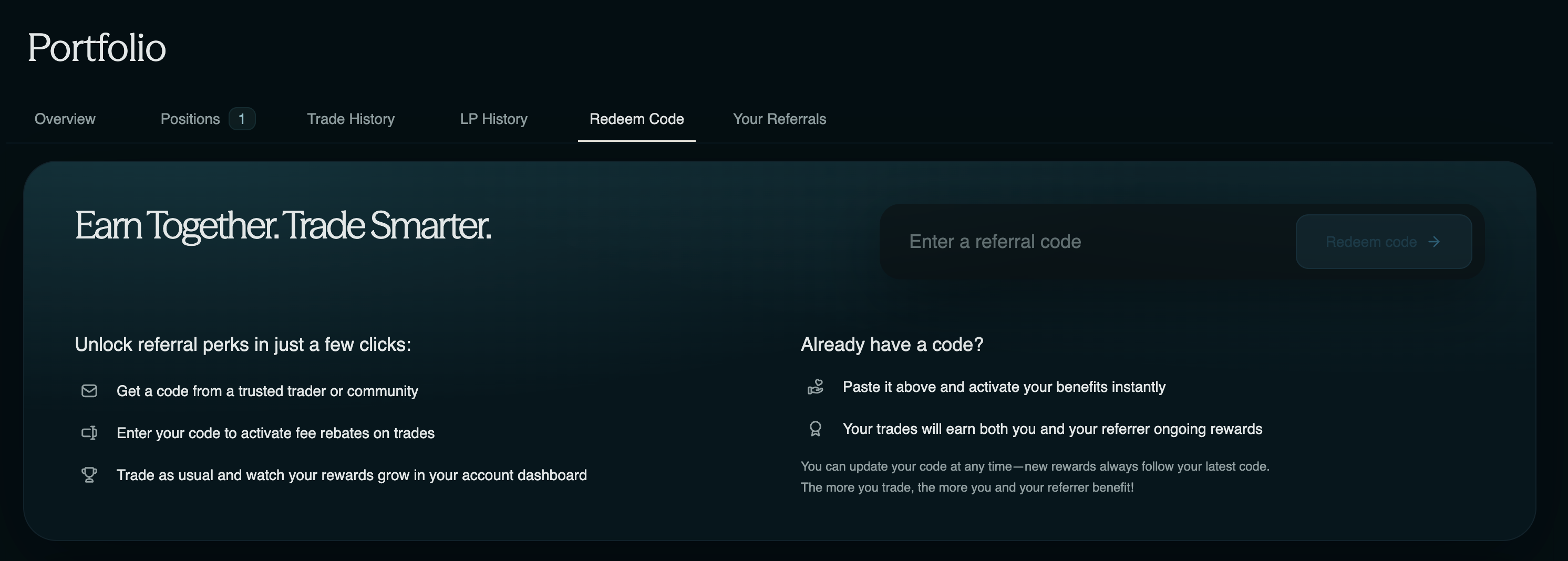The image size is (1568, 561).
Task: Click the arrow icon inside Redeem code button
Action: [x=1435, y=242]
